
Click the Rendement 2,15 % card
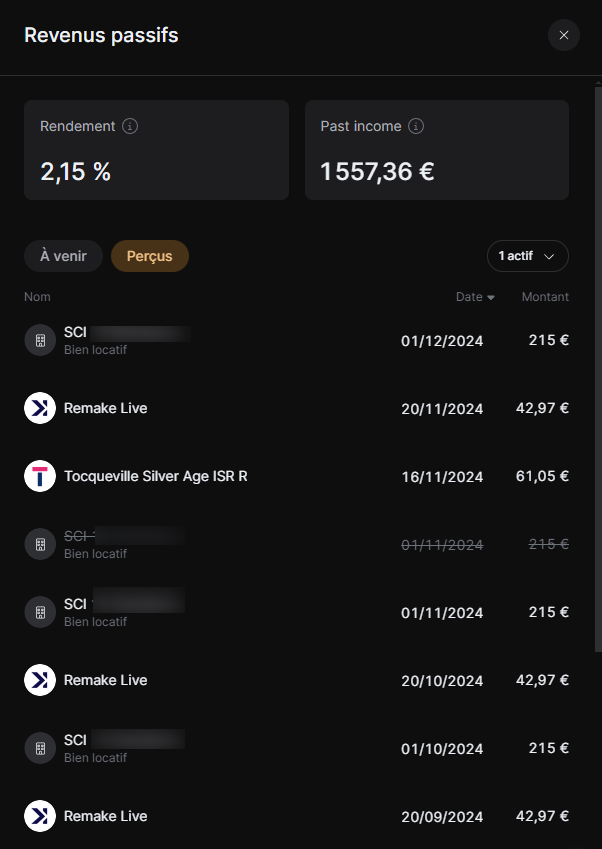tap(156, 150)
